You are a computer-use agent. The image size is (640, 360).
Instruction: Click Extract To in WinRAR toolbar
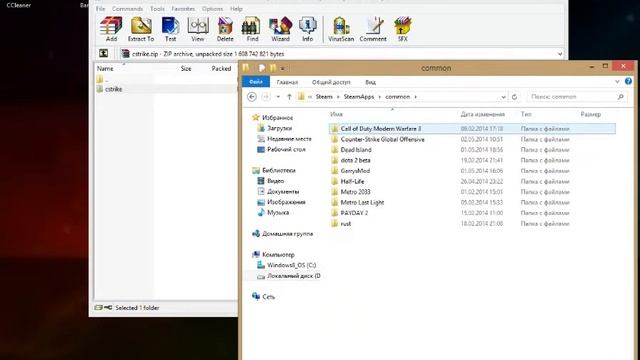click(141, 29)
